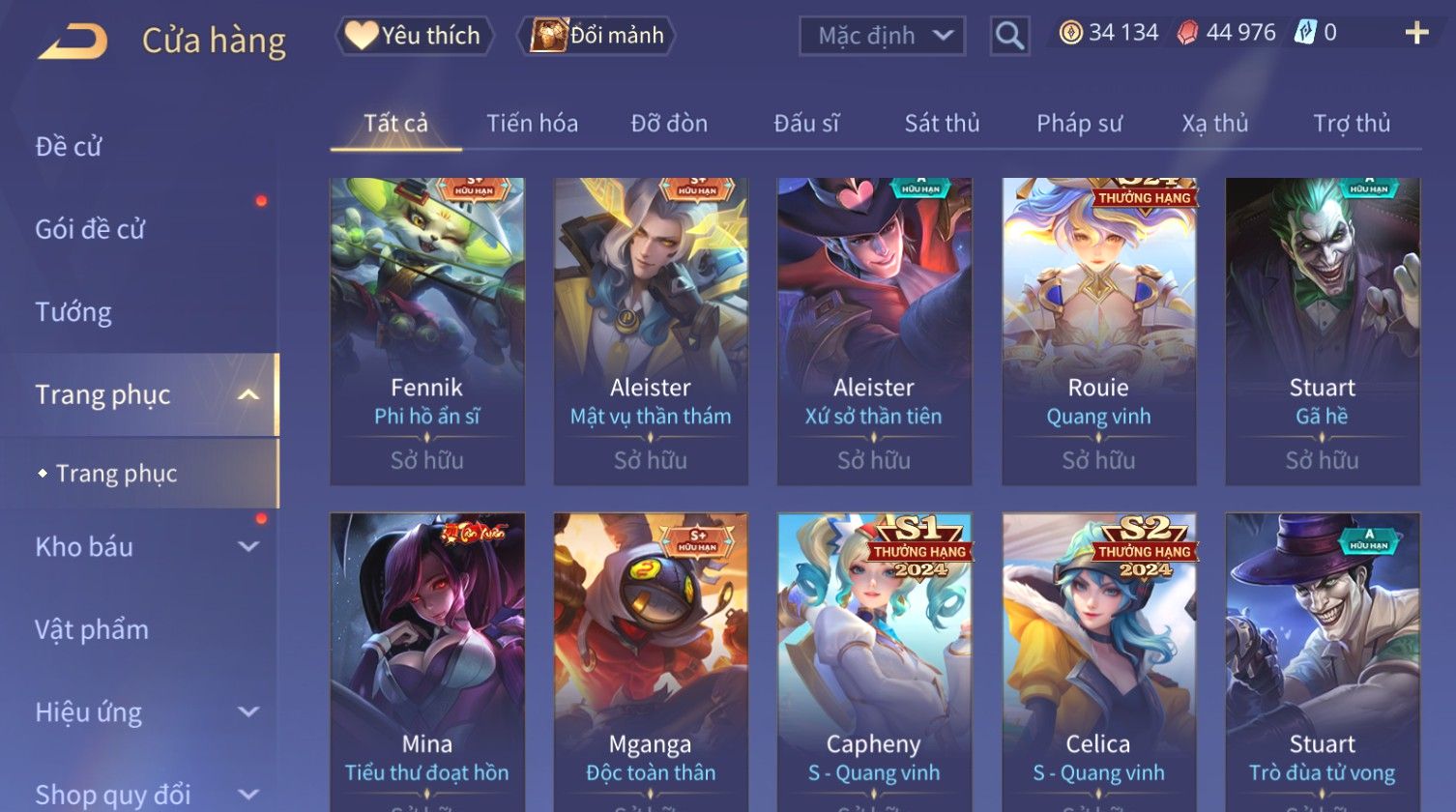Open Tướng in the sidebar
Viewport: 1456px width, 812px height.
[73, 312]
